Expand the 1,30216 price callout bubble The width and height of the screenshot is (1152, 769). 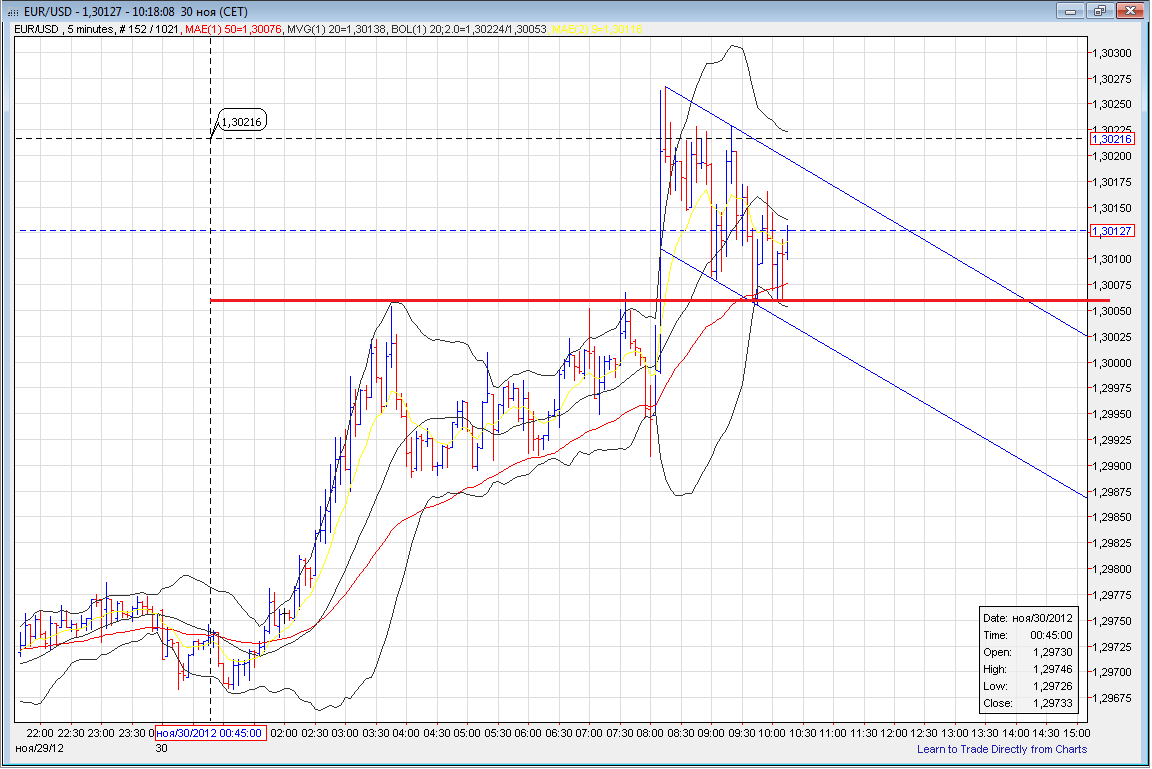240,119
